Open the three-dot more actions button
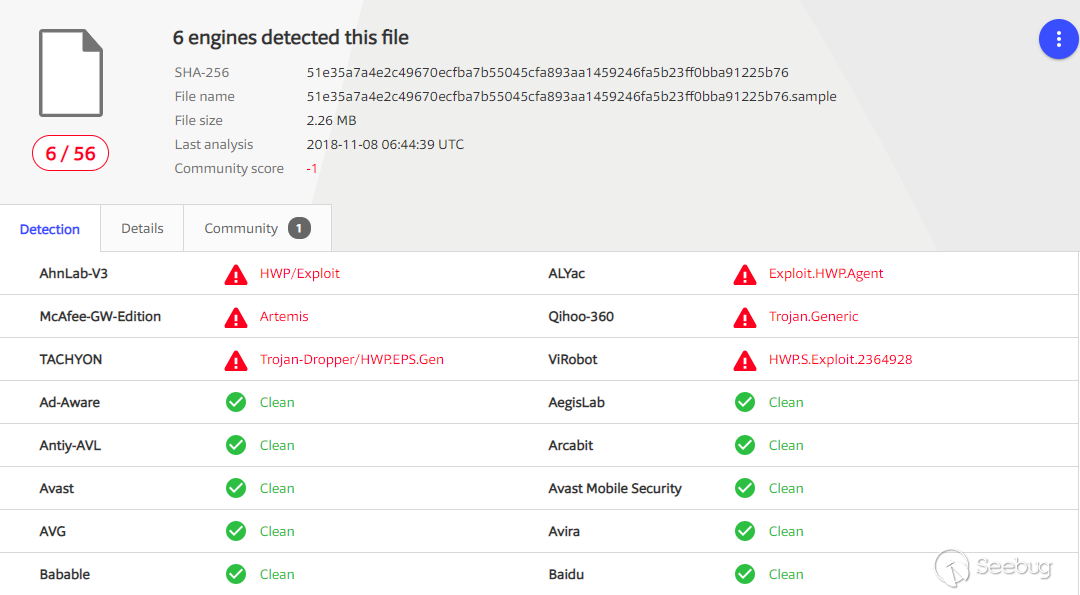 click(x=1058, y=39)
